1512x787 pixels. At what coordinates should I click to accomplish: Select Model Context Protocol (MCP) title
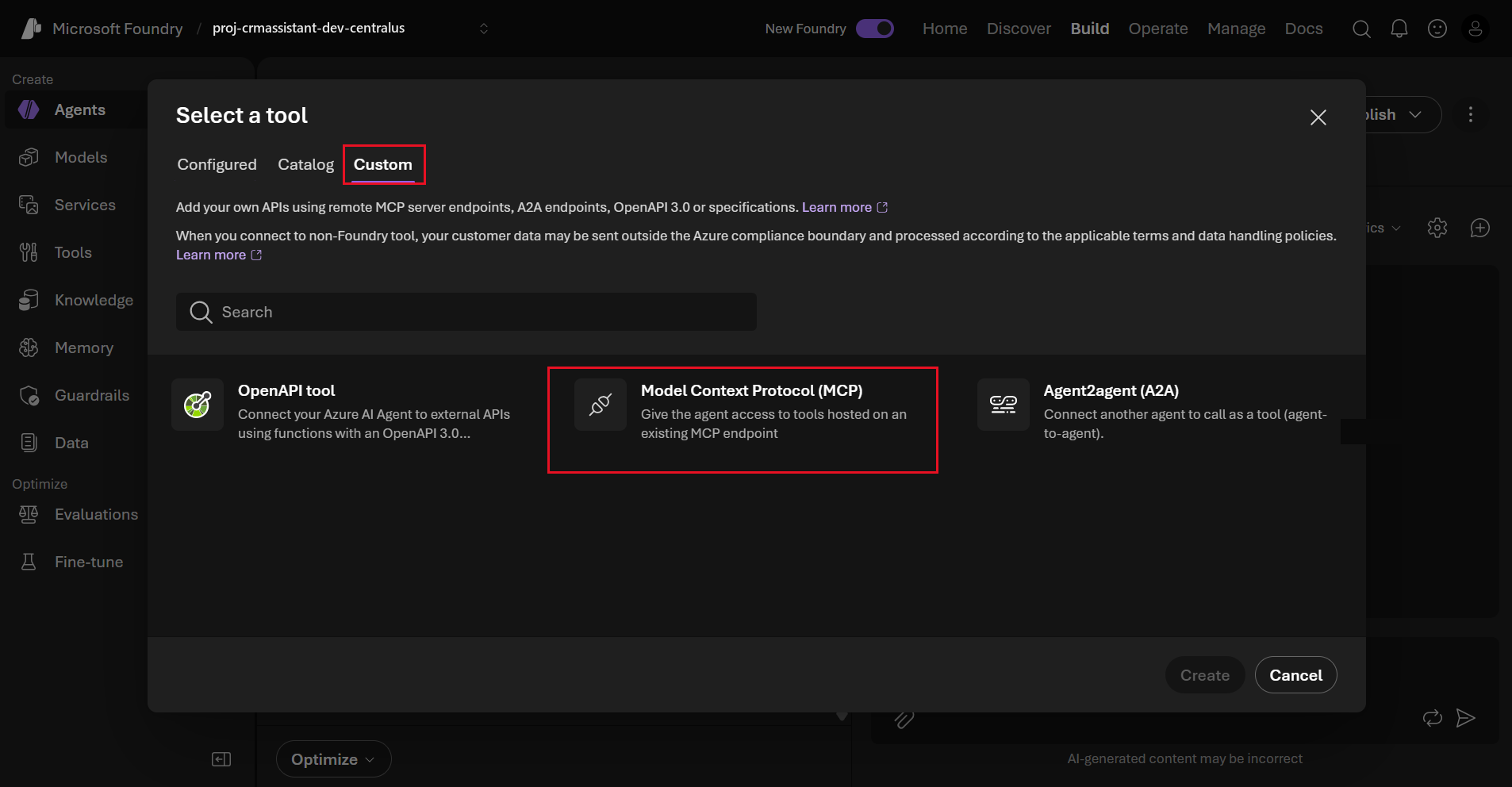click(752, 390)
